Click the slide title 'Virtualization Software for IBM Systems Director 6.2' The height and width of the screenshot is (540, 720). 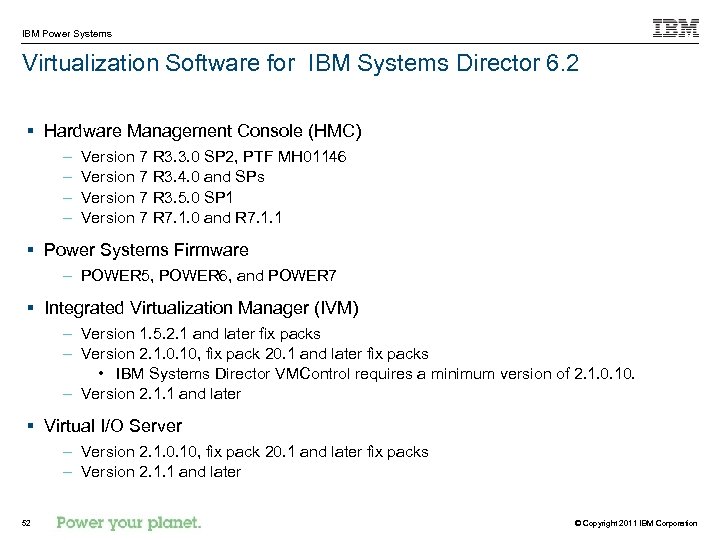[300, 63]
